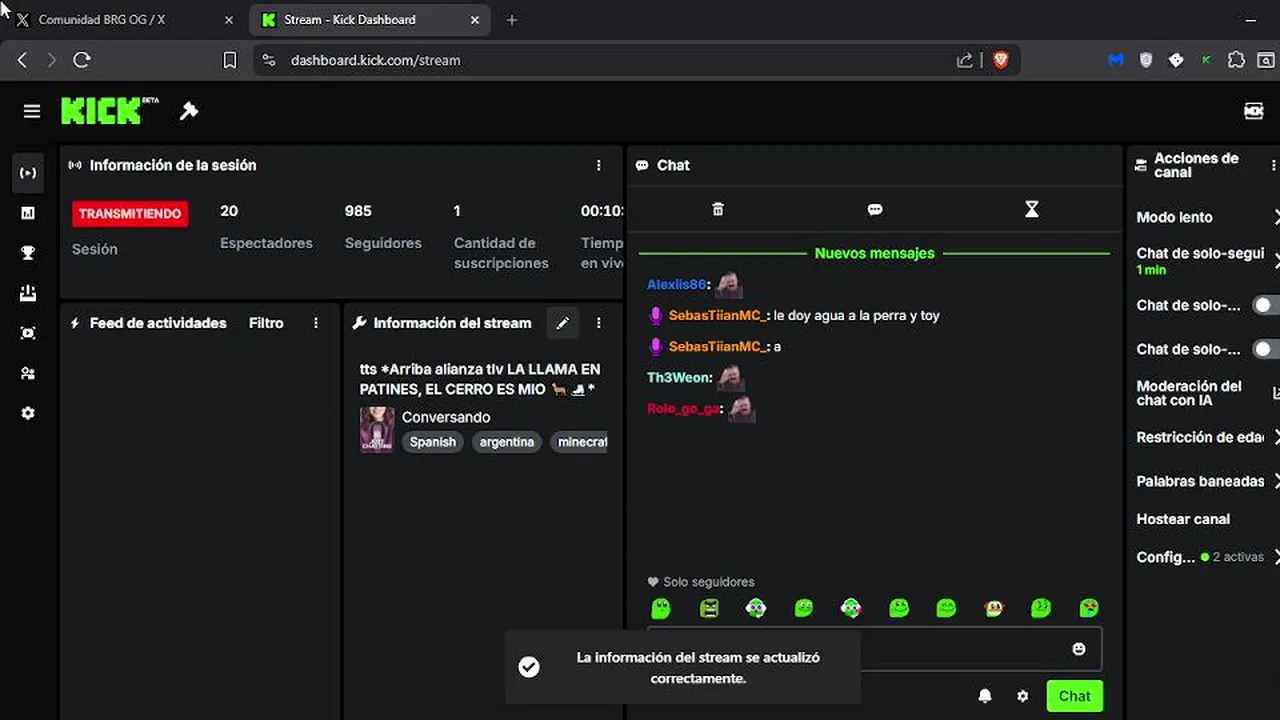Open the moderation hammer tool
Image resolution: width=1280 pixels, height=720 pixels.
click(189, 111)
